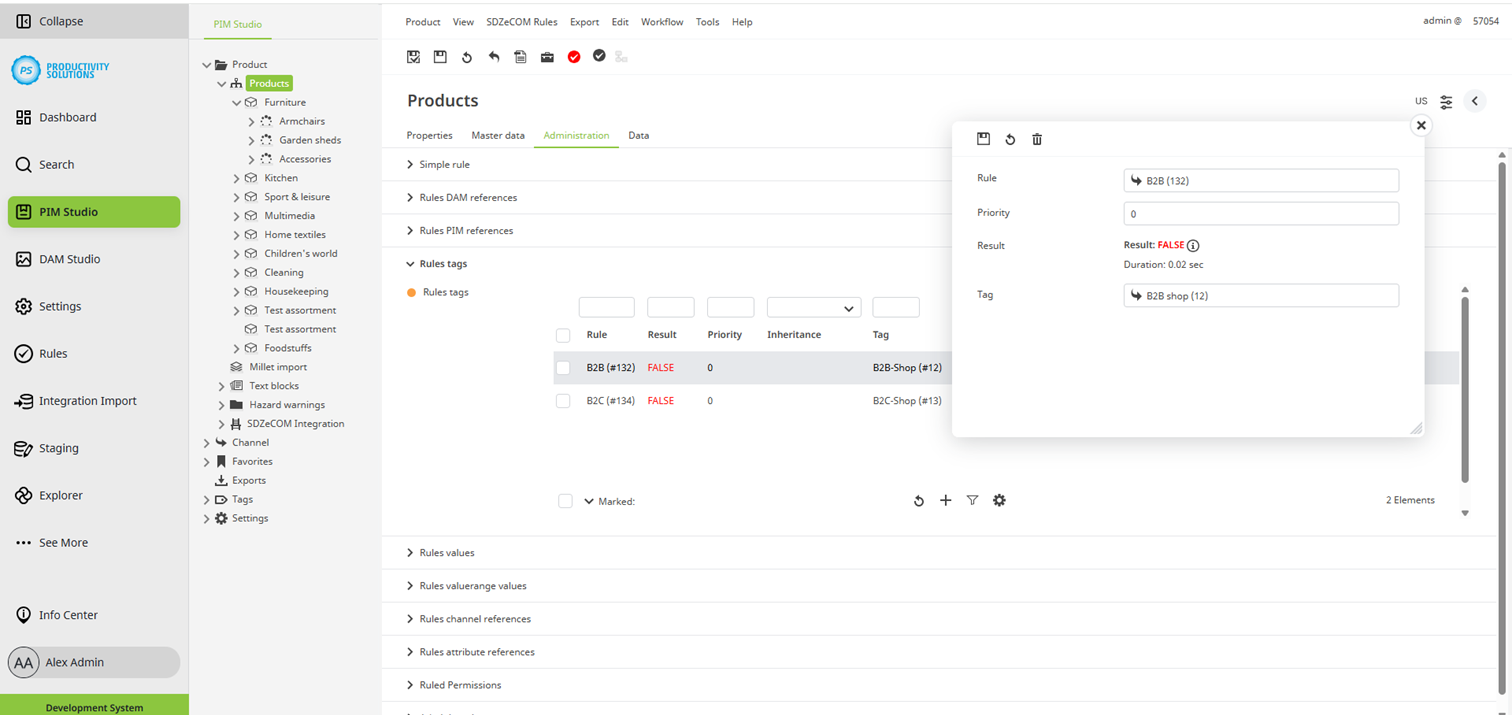1512x715 pixels.
Task: Click the plus icon to add rule tag
Action: coord(945,500)
